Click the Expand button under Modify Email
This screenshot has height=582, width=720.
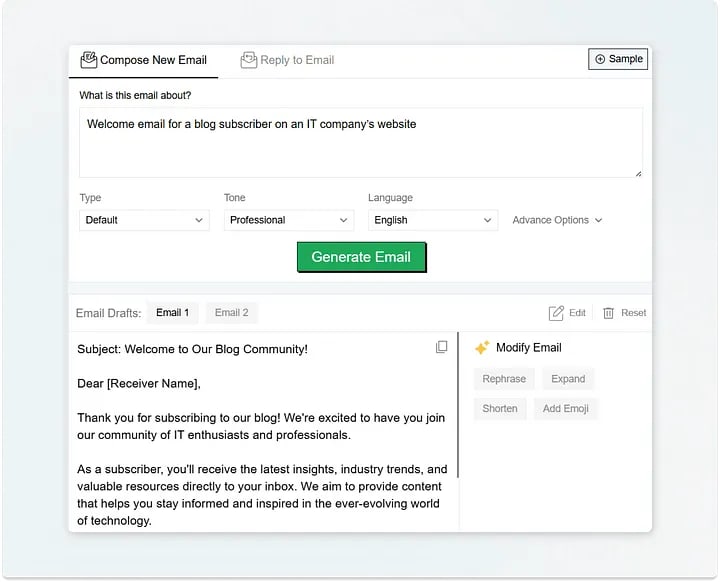click(x=568, y=379)
